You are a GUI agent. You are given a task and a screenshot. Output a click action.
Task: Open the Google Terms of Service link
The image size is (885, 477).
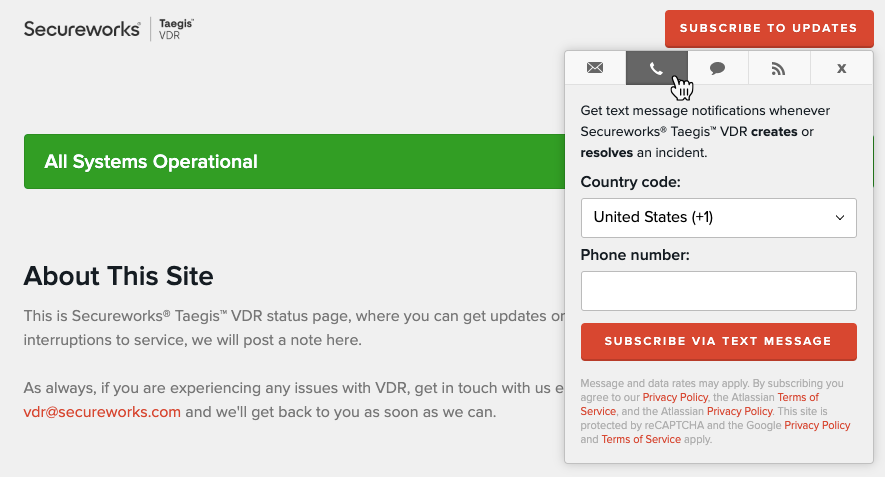(x=641, y=440)
